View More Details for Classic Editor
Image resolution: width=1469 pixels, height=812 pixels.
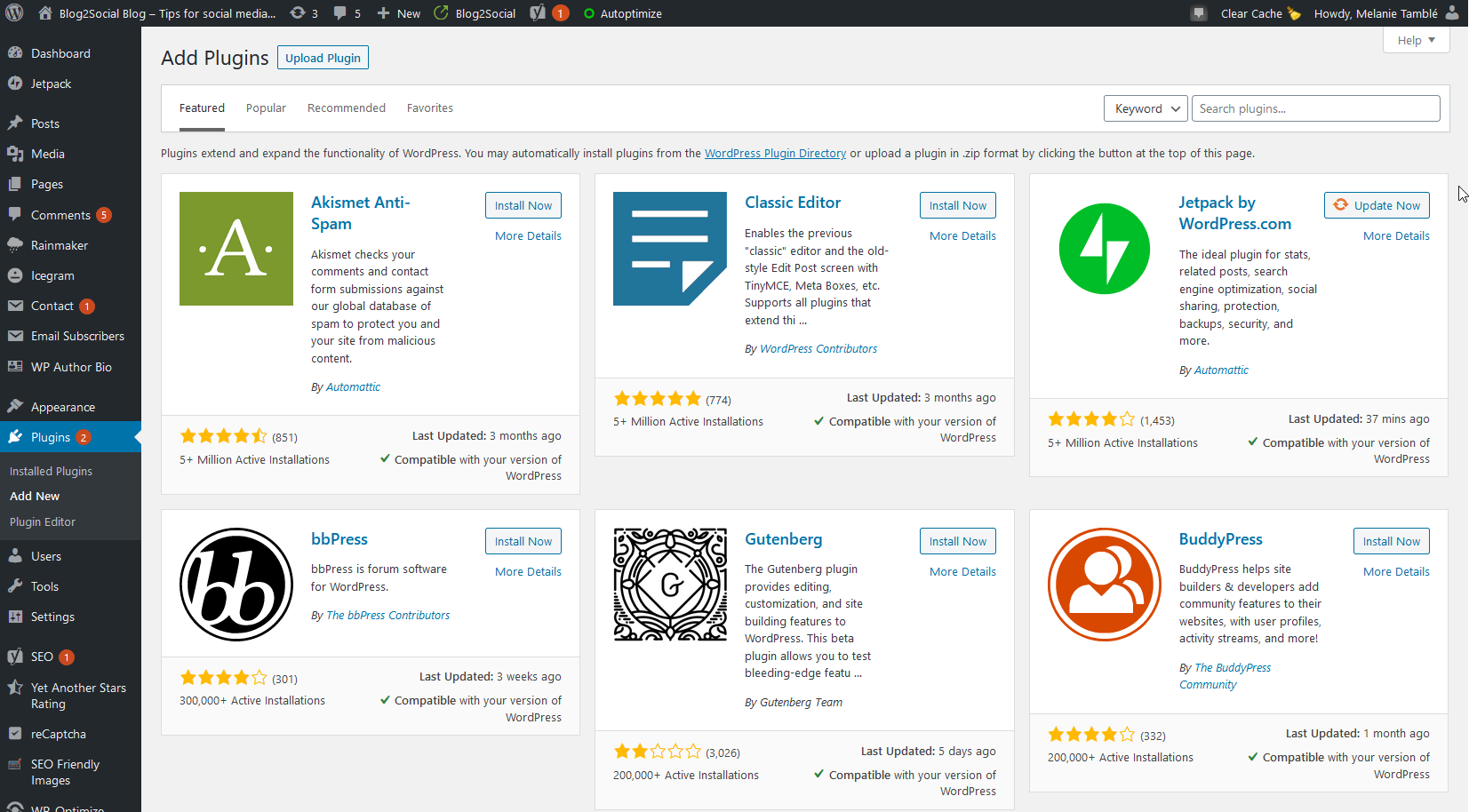tap(962, 235)
